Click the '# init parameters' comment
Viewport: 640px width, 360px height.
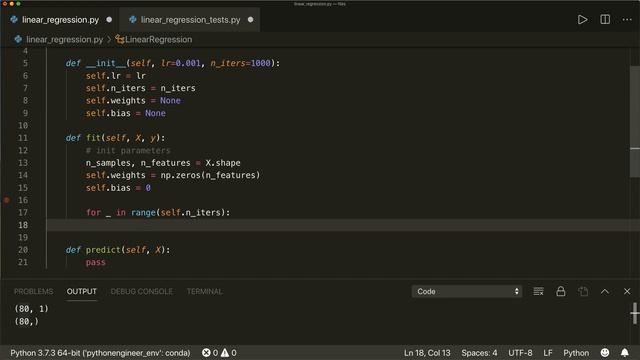(x=128, y=151)
